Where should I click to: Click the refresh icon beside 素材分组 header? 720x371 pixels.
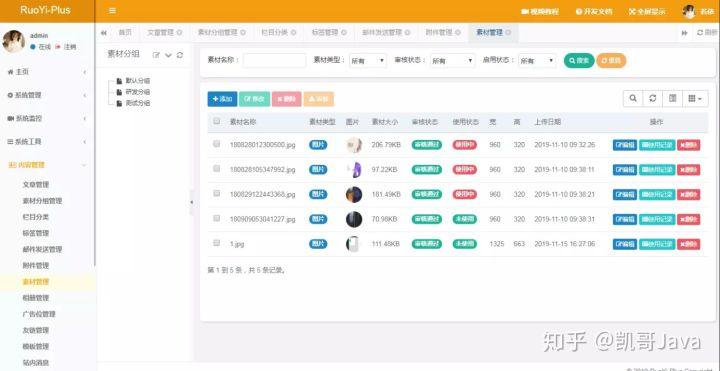click(x=180, y=55)
